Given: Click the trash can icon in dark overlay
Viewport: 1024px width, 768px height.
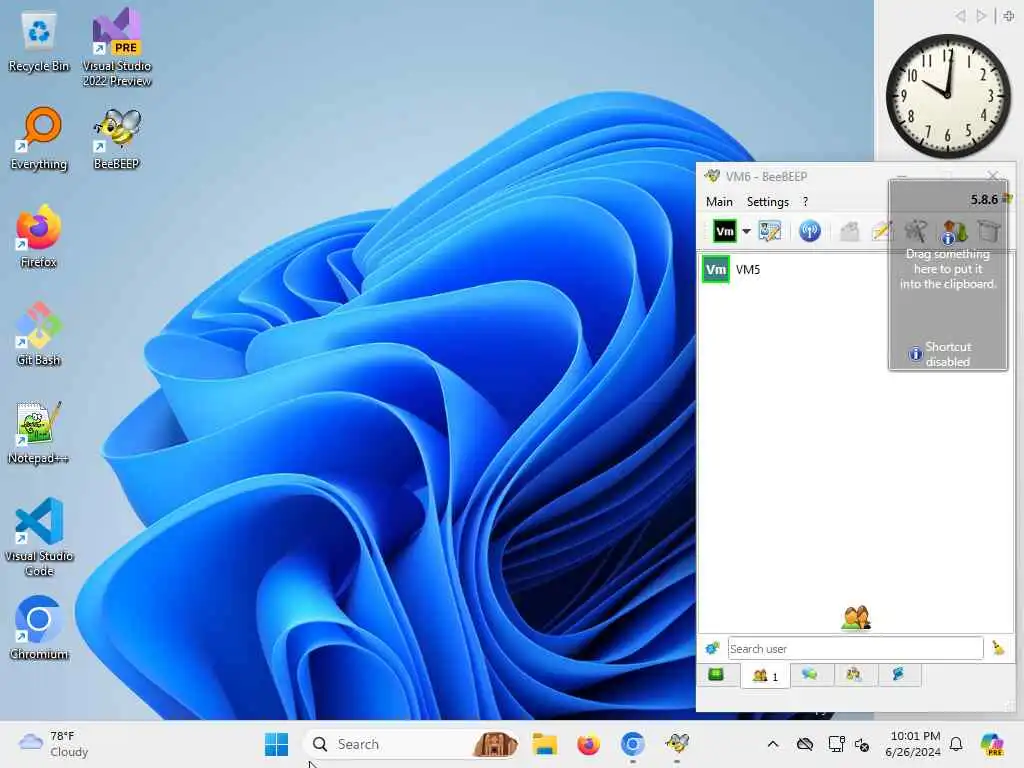Looking at the screenshot, I should click(989, 231).
